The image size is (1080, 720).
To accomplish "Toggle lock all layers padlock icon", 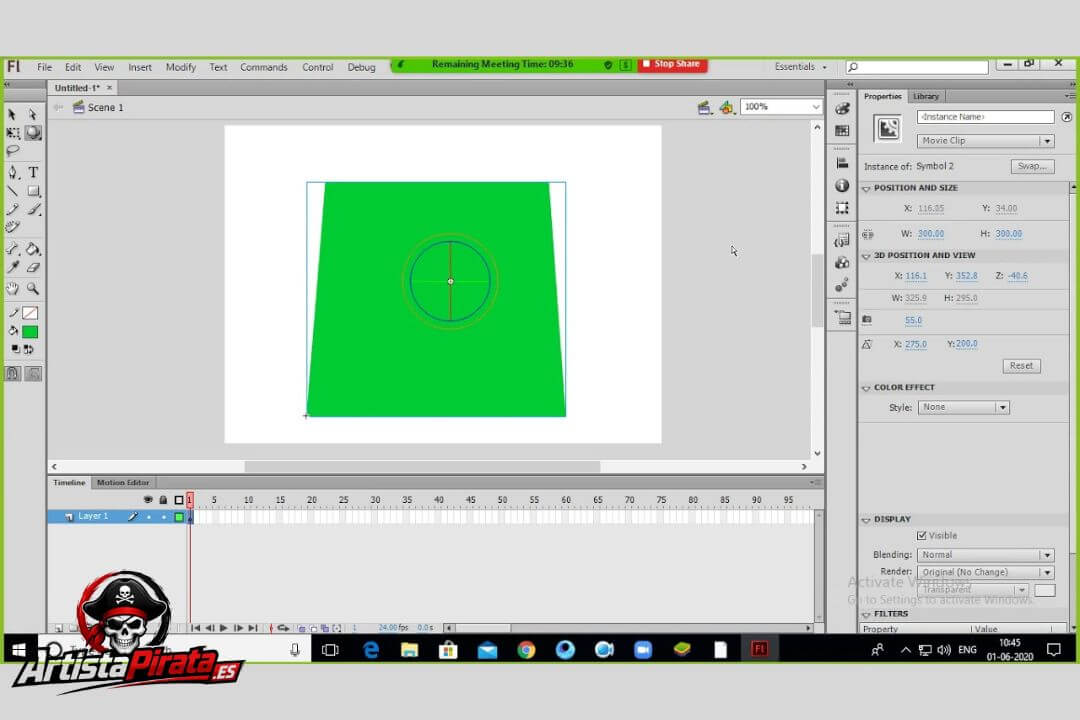I will (x=163, y=500).
